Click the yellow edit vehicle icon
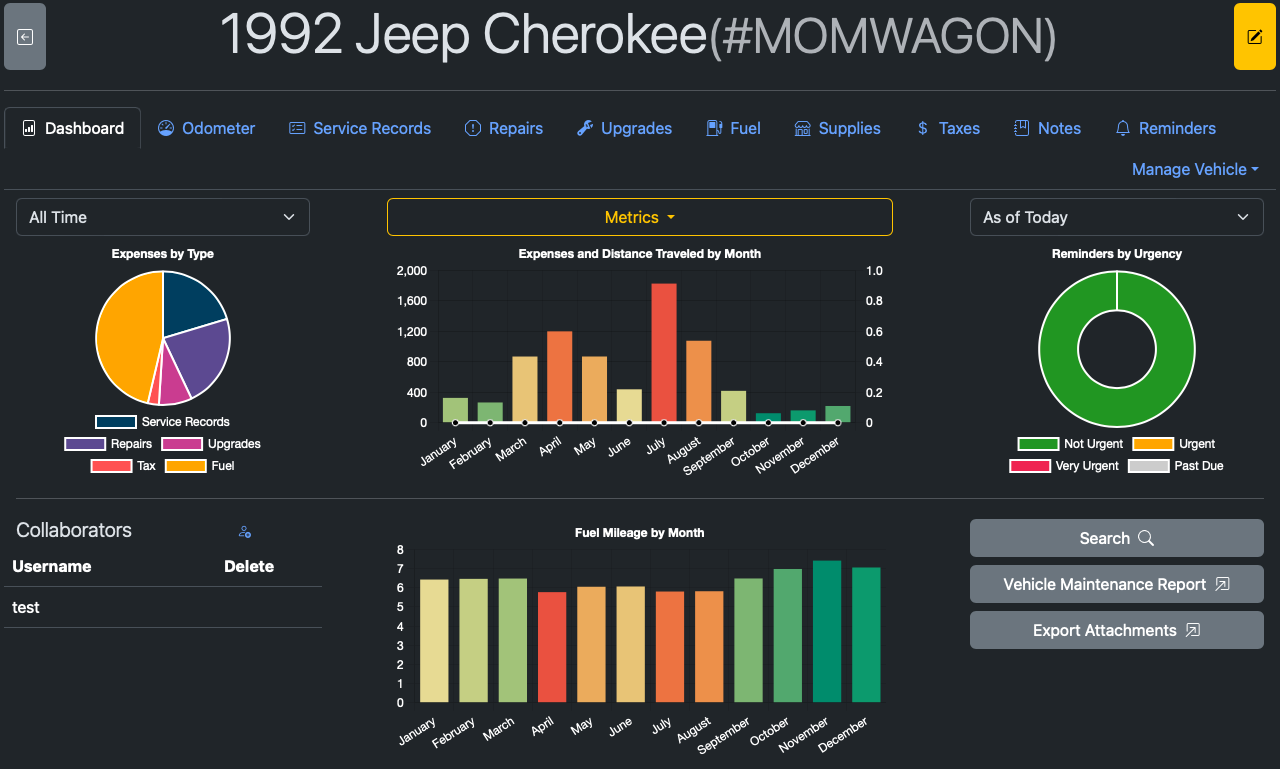Image resolution: width=1280 pixels, height=769 pixels. pyautogui.click(x=1254, y=37)
